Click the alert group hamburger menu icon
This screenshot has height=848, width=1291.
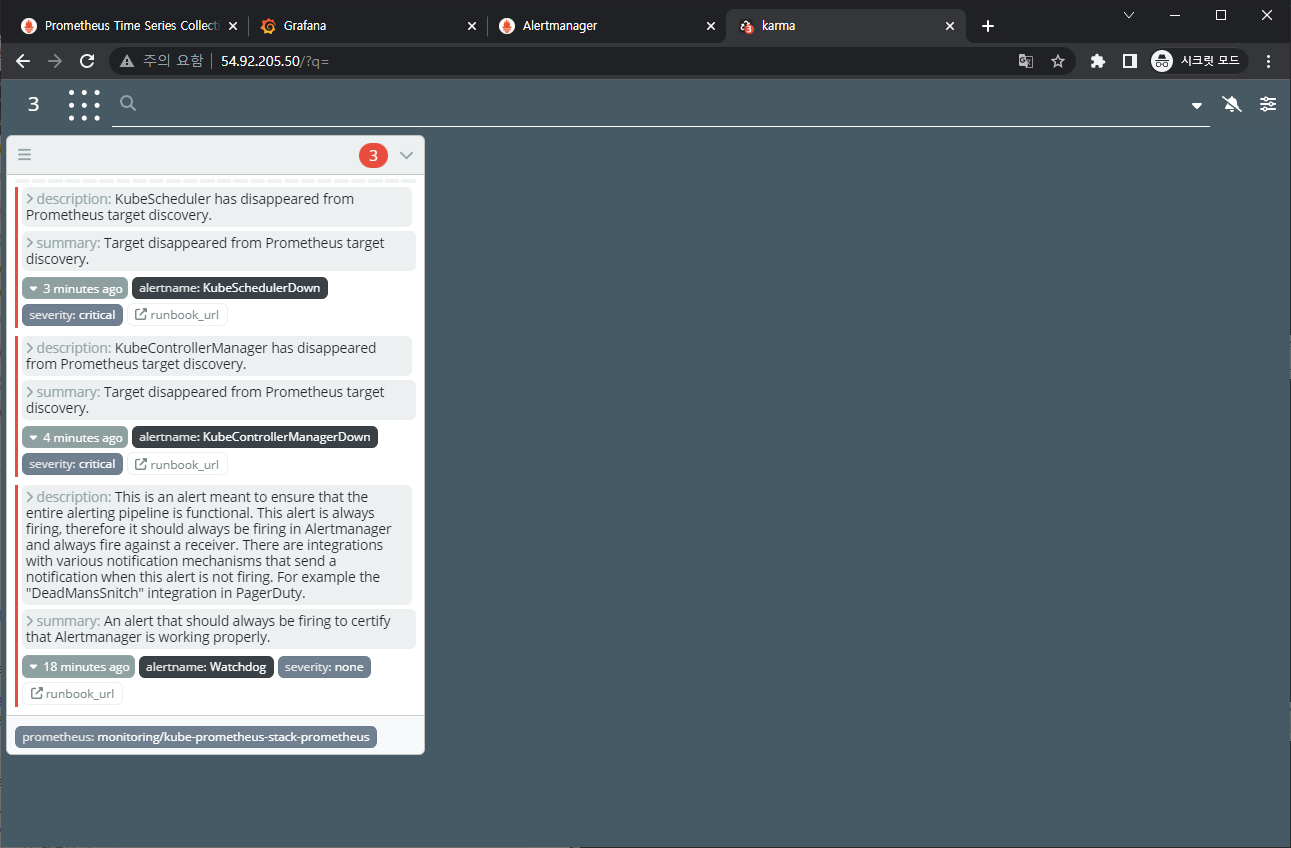[x=25, y=155]
